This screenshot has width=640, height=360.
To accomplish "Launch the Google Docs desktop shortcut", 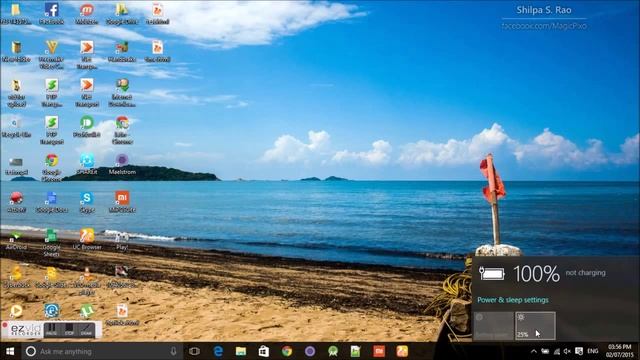I will pos(51,202).
